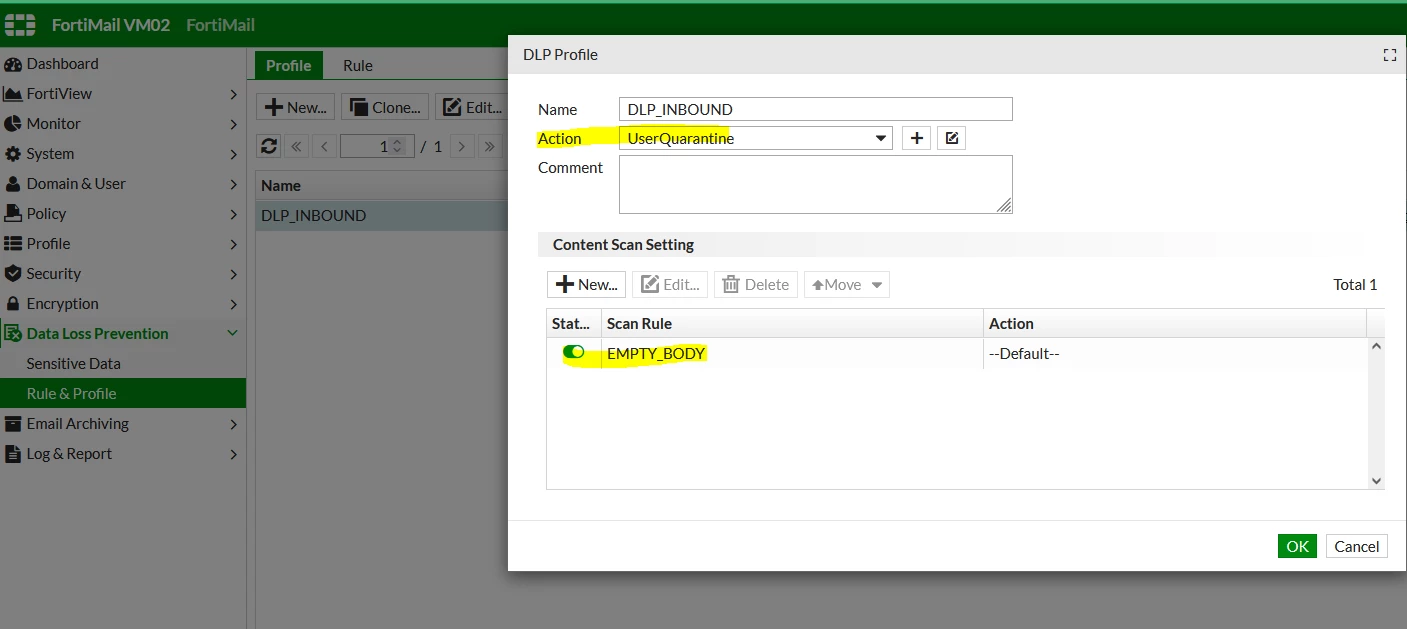Click the page number field
Image resolution: width=1407 pixels, height=629 pixels.
pyautogui.click(x=376, y=146)
